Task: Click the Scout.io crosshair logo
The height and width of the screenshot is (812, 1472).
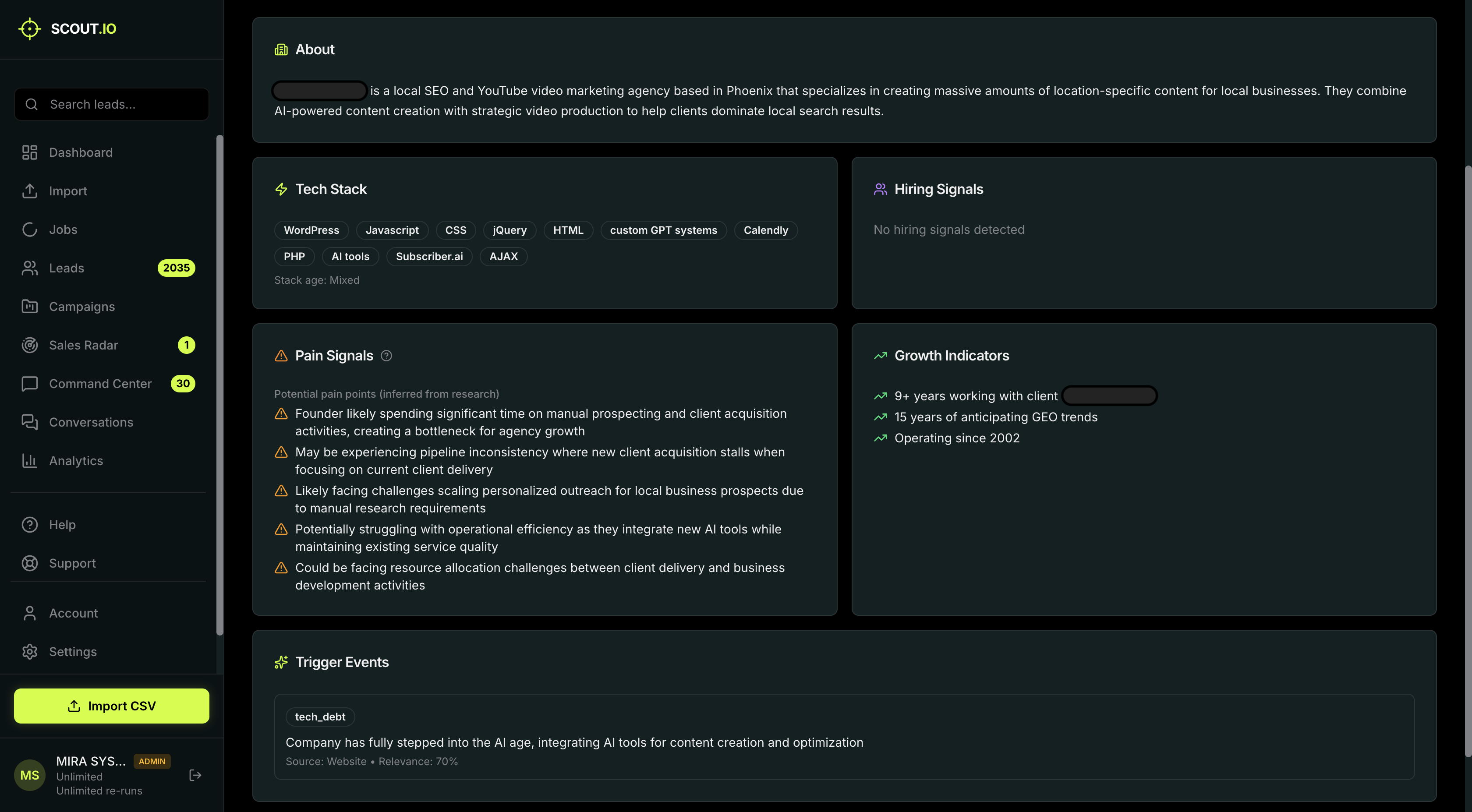Action: (29, 28)
